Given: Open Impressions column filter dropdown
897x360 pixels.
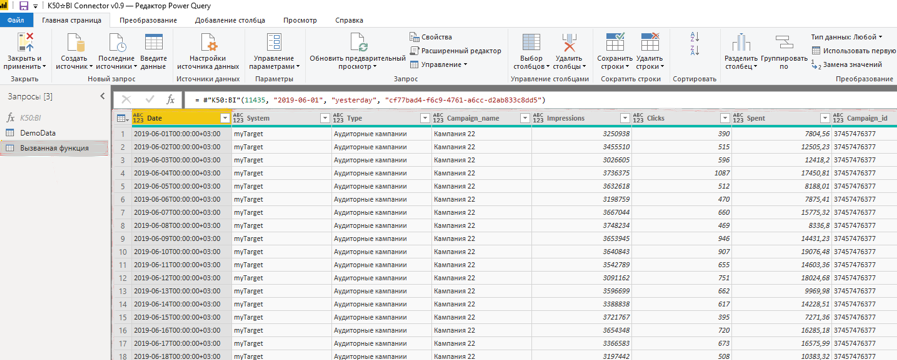Looking at the screenshot, I should [625, 118].
